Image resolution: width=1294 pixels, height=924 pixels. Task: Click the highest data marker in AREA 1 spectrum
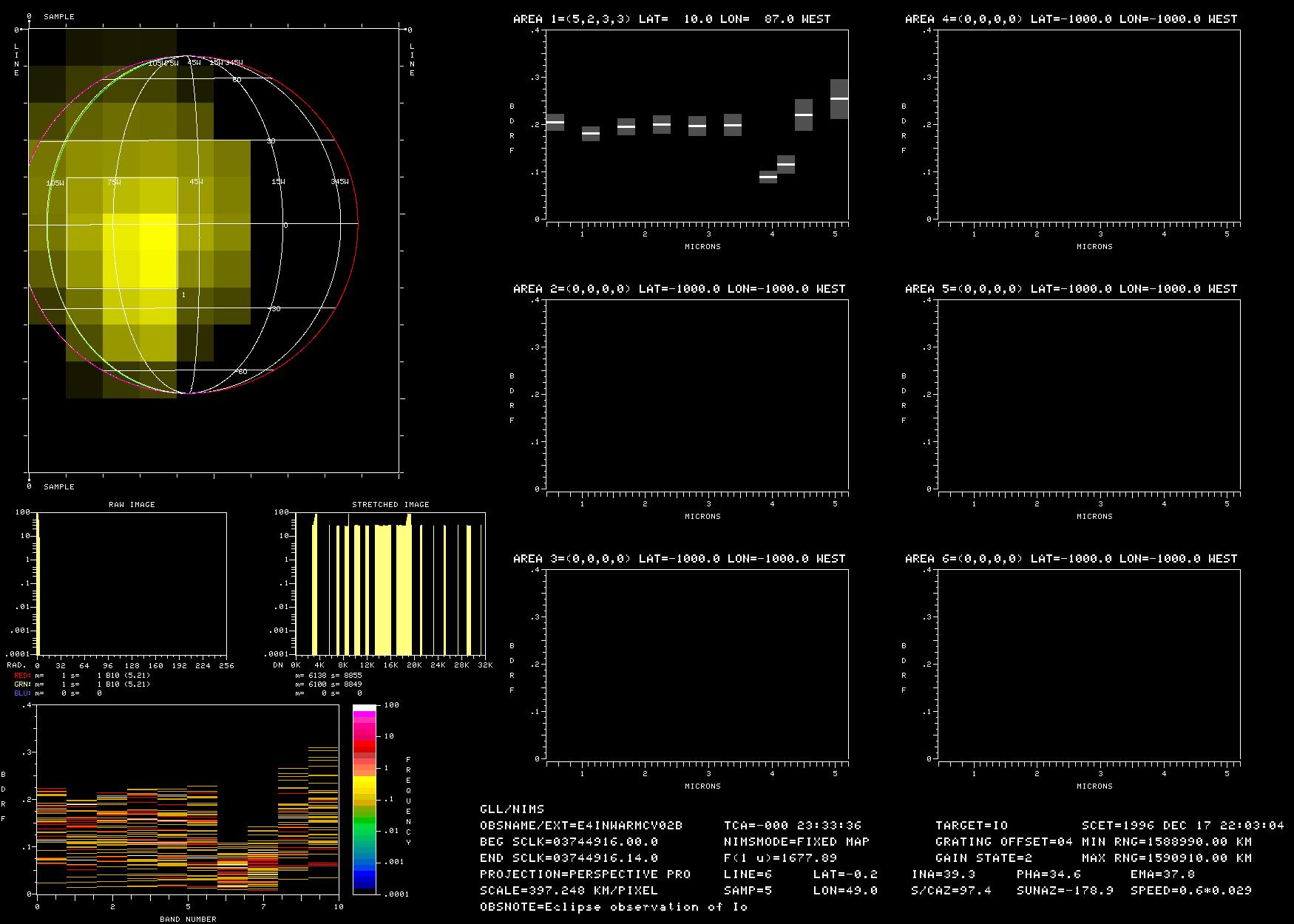839,98
